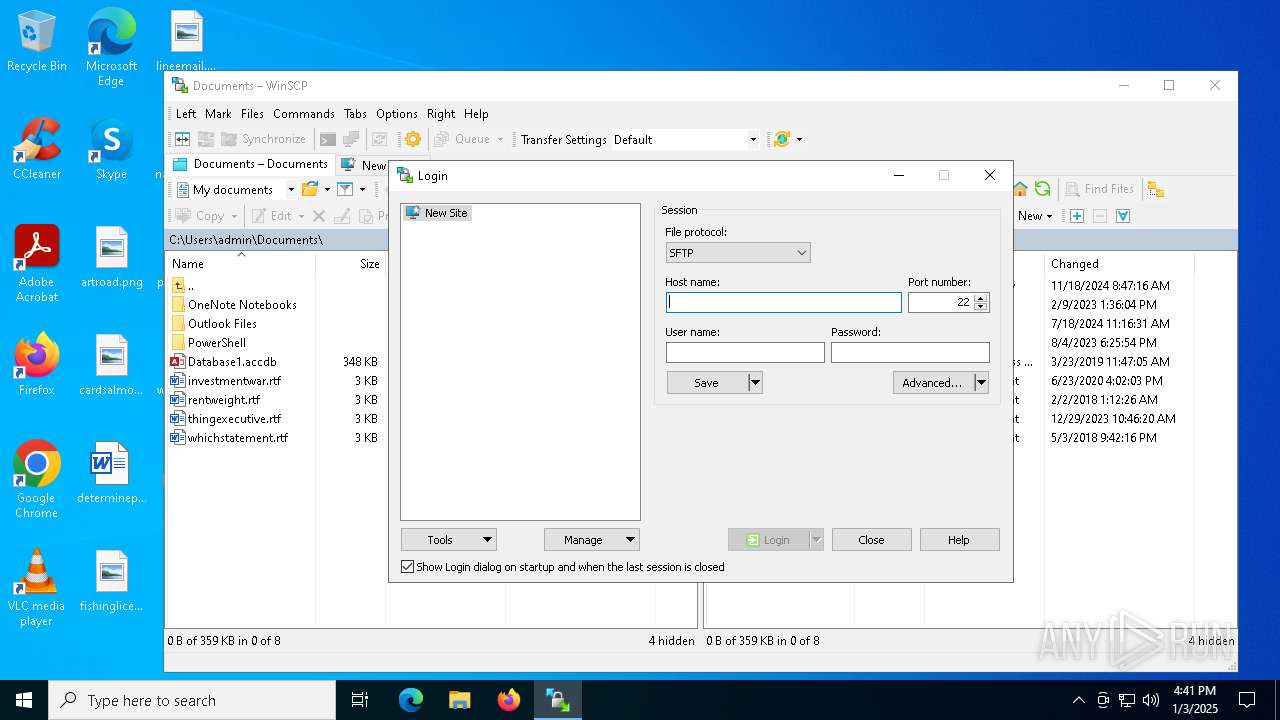1280x720 pixels.
Task: Select Database1.accdb in the left panel
Action: point(232,361)
